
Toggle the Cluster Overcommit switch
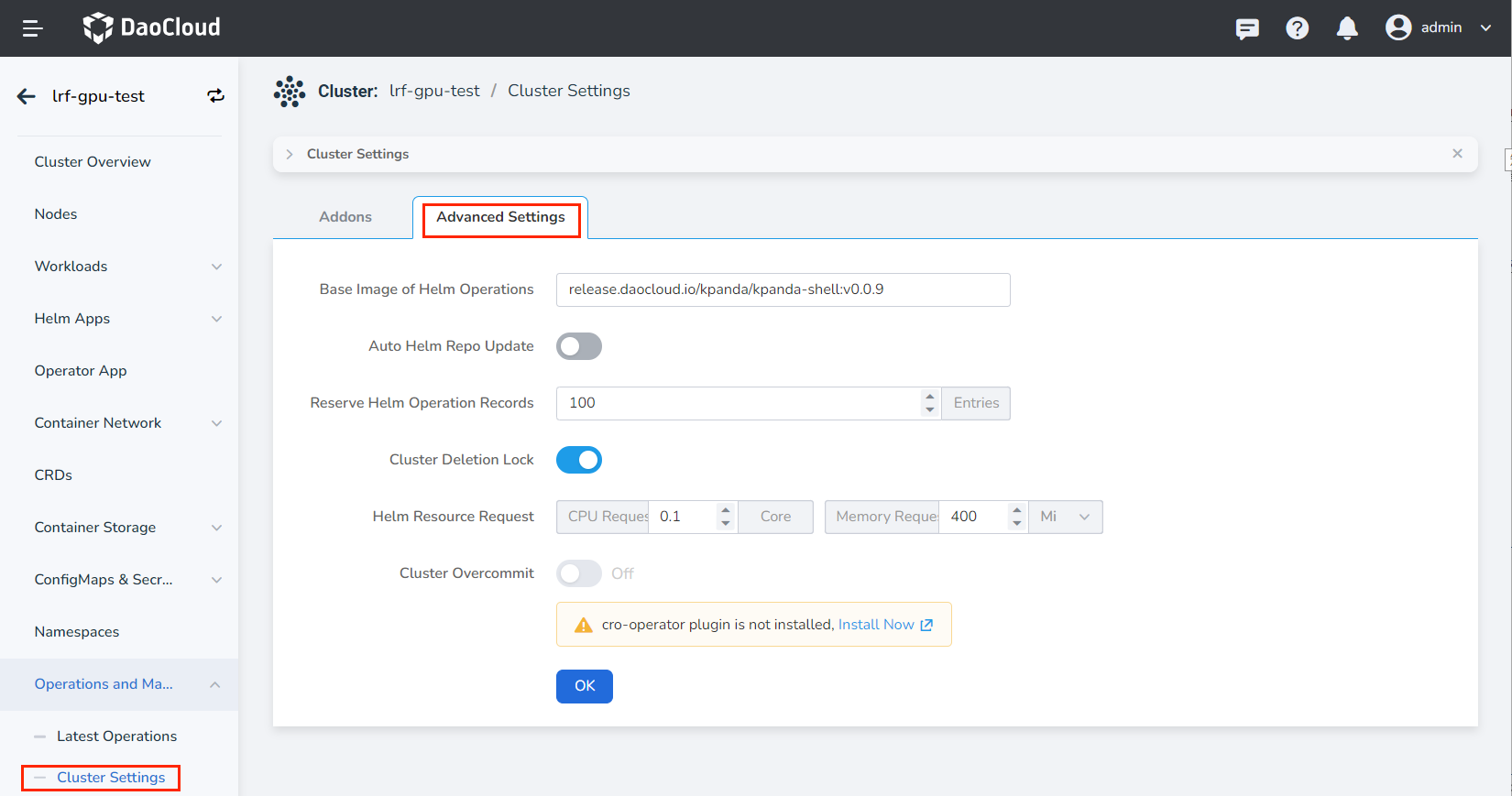578,573
